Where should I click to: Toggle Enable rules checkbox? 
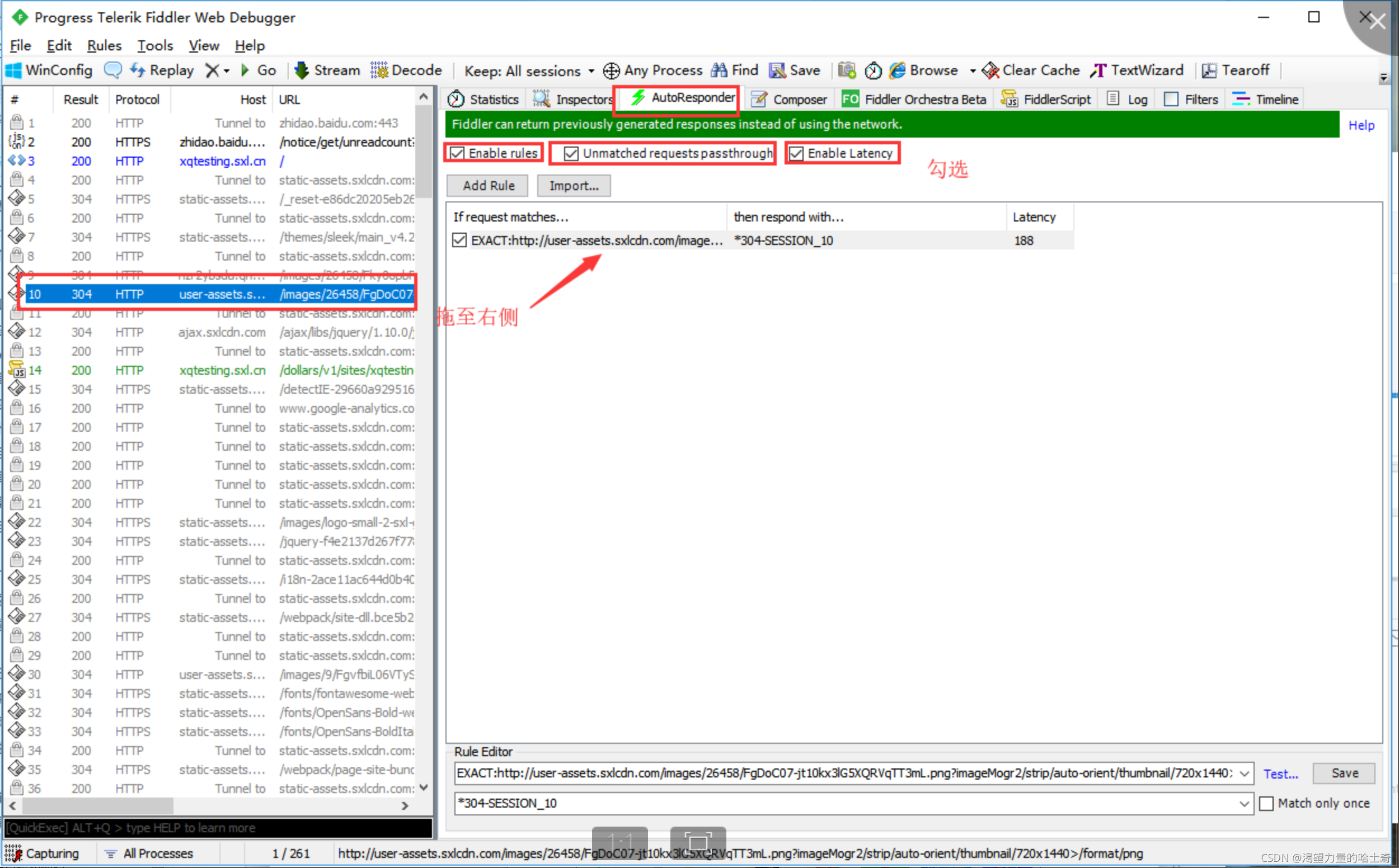(459, 152)
